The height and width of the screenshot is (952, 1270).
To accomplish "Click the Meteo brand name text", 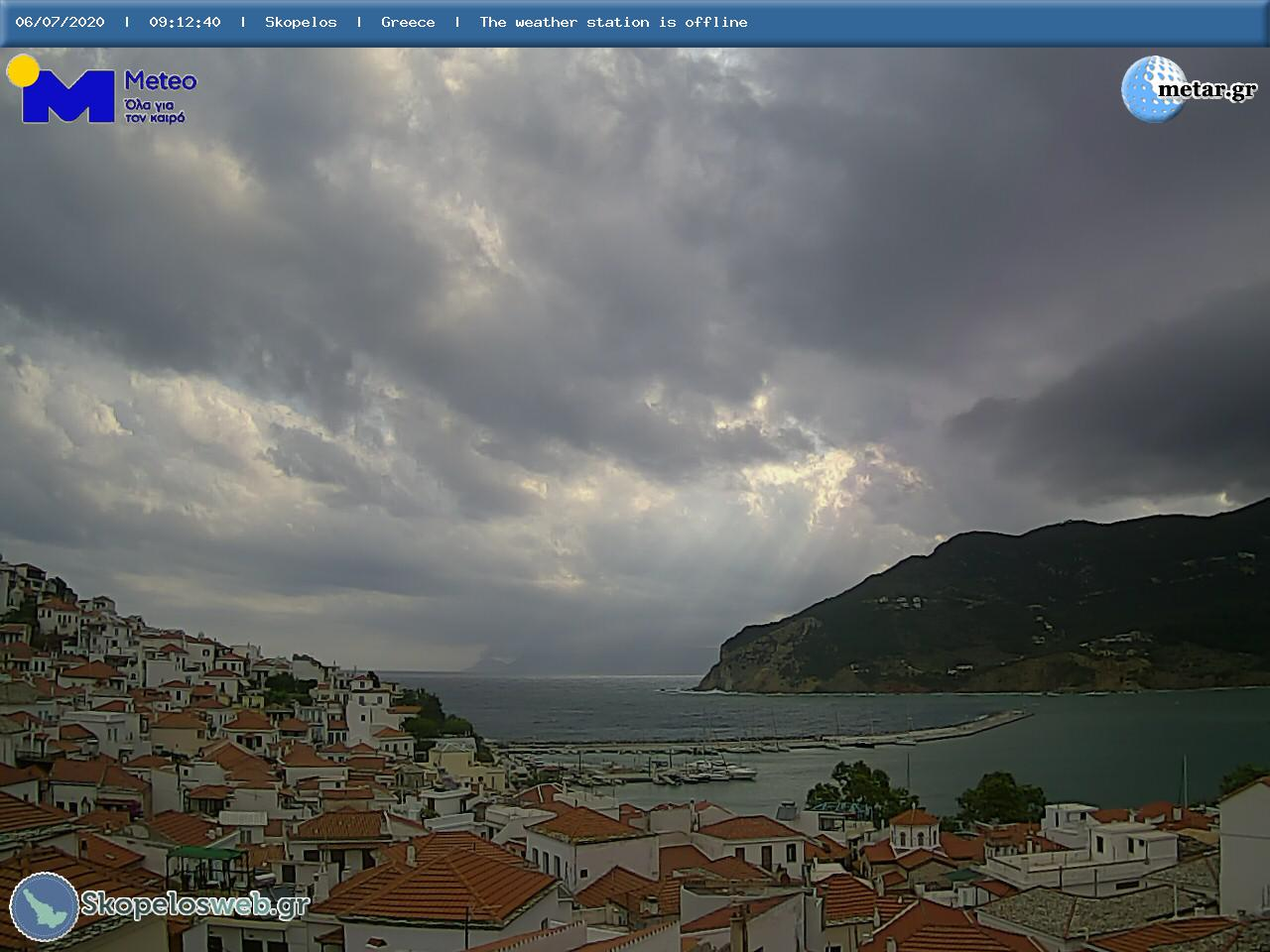I will click(161, 80).
